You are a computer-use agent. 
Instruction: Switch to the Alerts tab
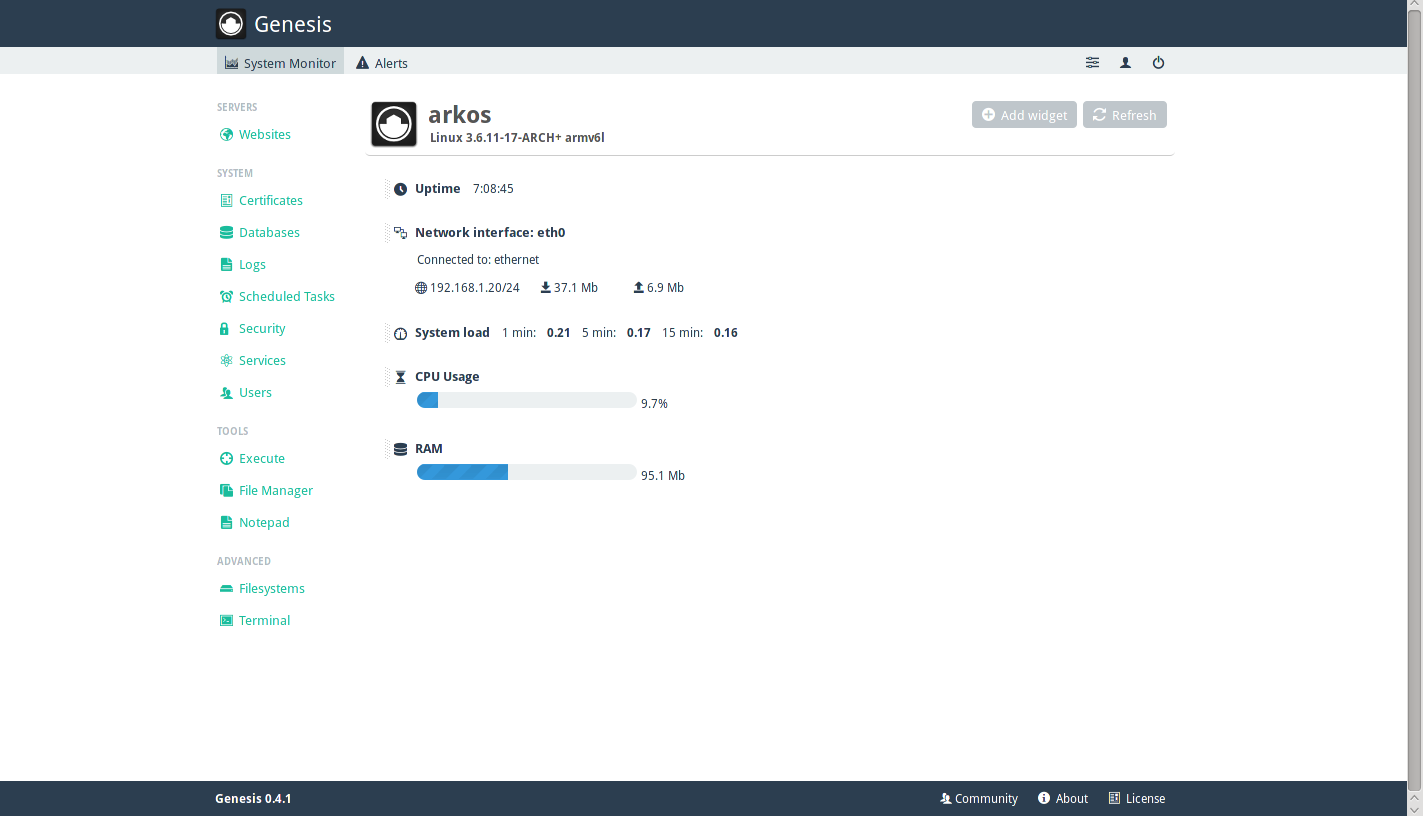(382, 63)
